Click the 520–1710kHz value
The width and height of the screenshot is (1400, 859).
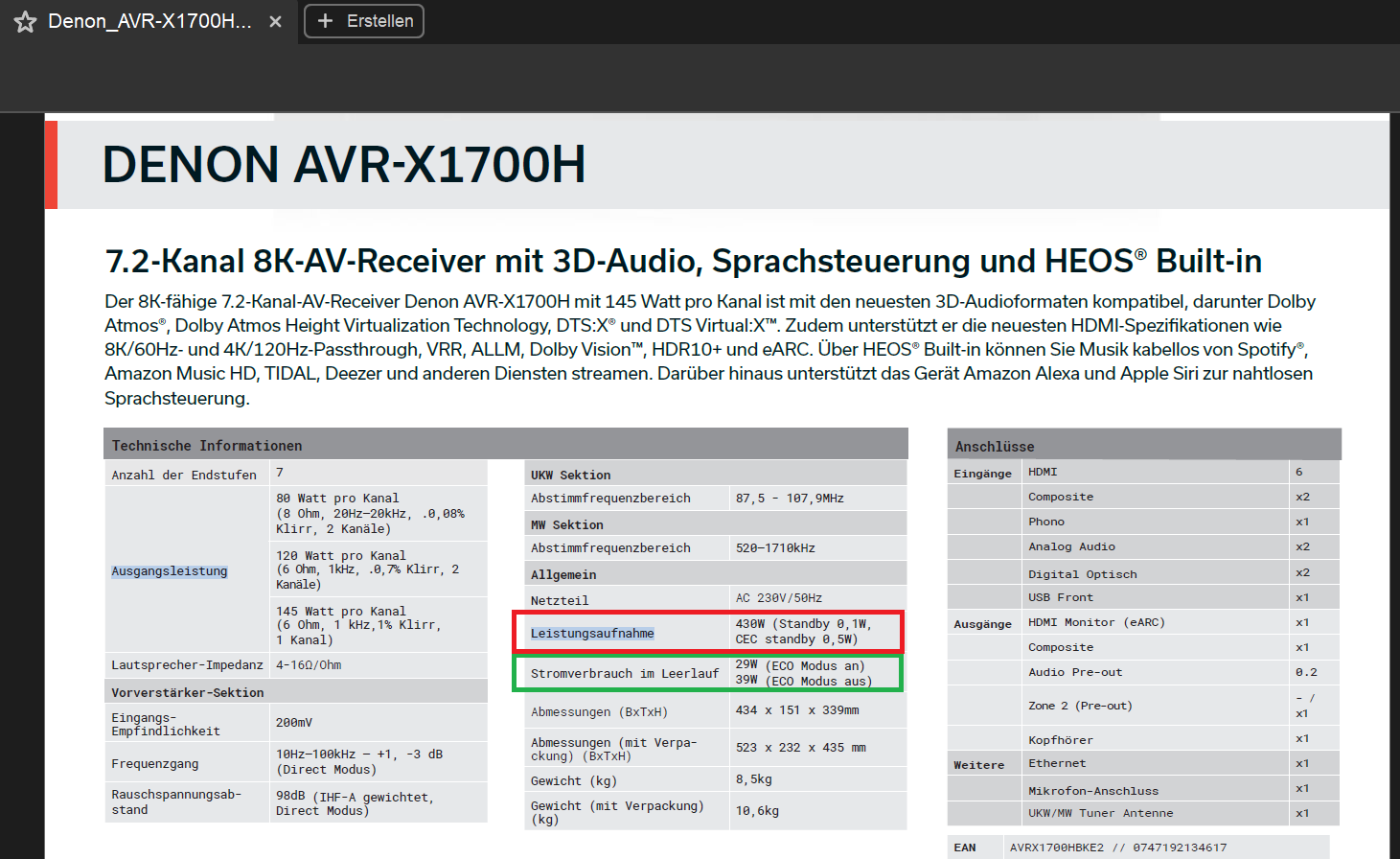tap(775, 548)
